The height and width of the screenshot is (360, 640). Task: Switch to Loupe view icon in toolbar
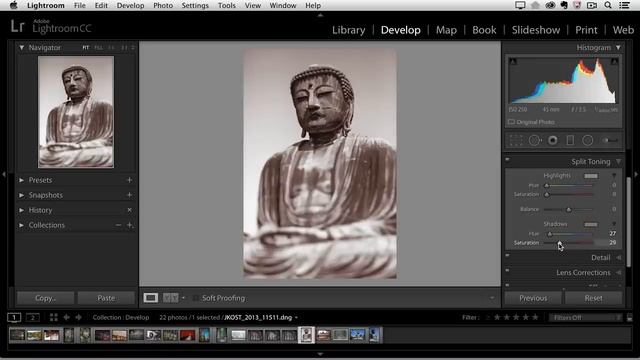(x=151, y=298)
